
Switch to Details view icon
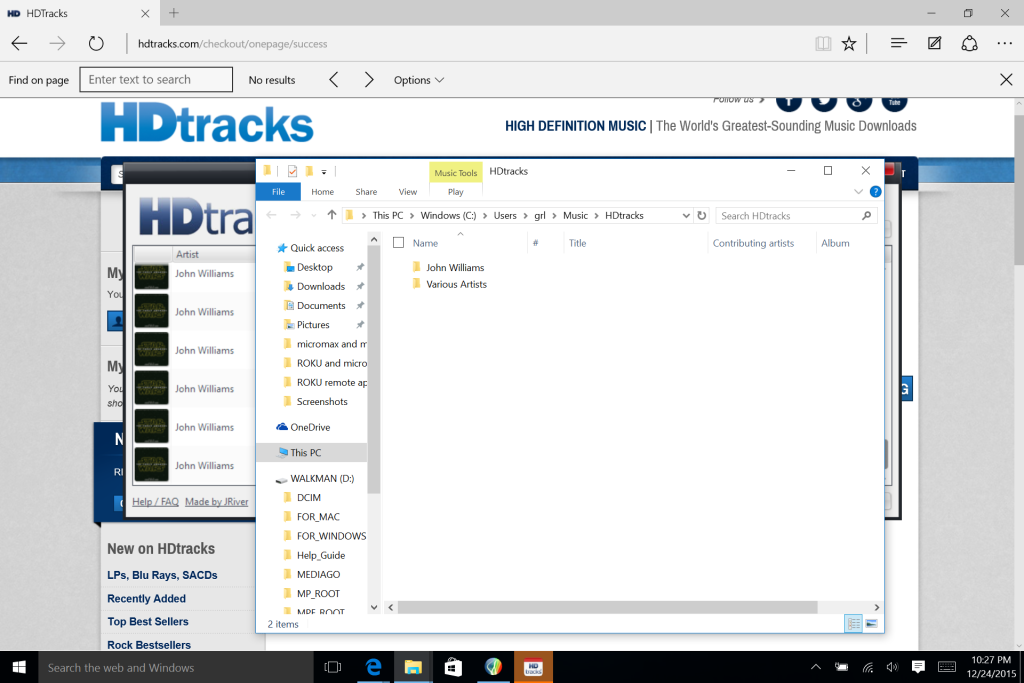click(854, 624)
